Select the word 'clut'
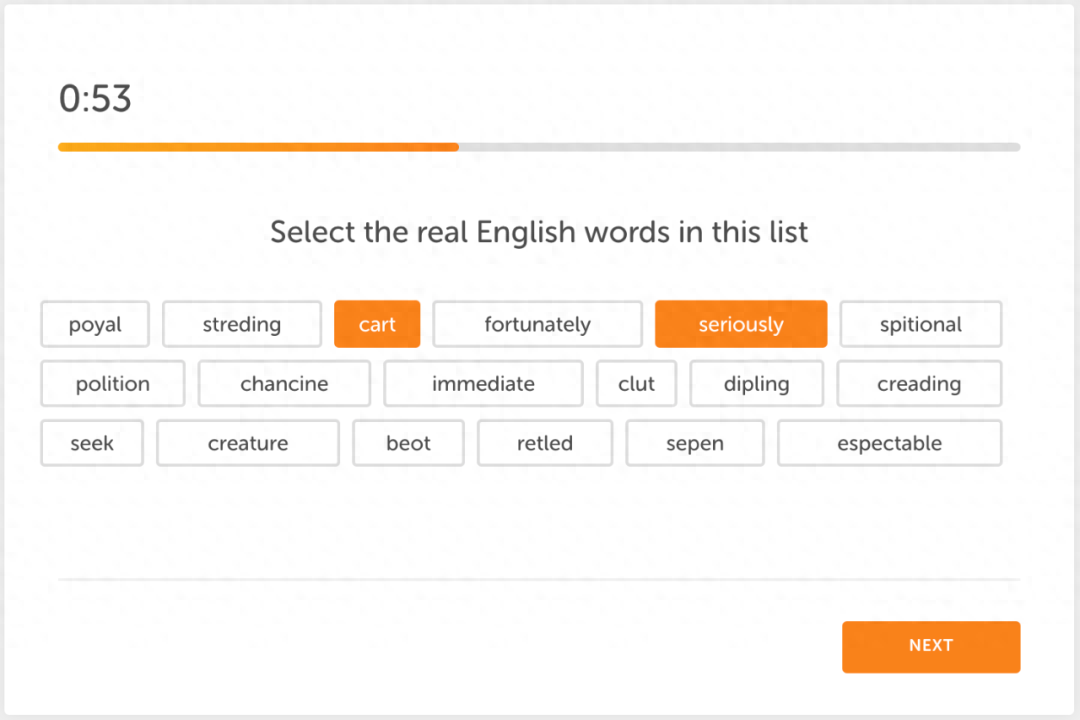 pyautogui.click(x=636, y=383)
